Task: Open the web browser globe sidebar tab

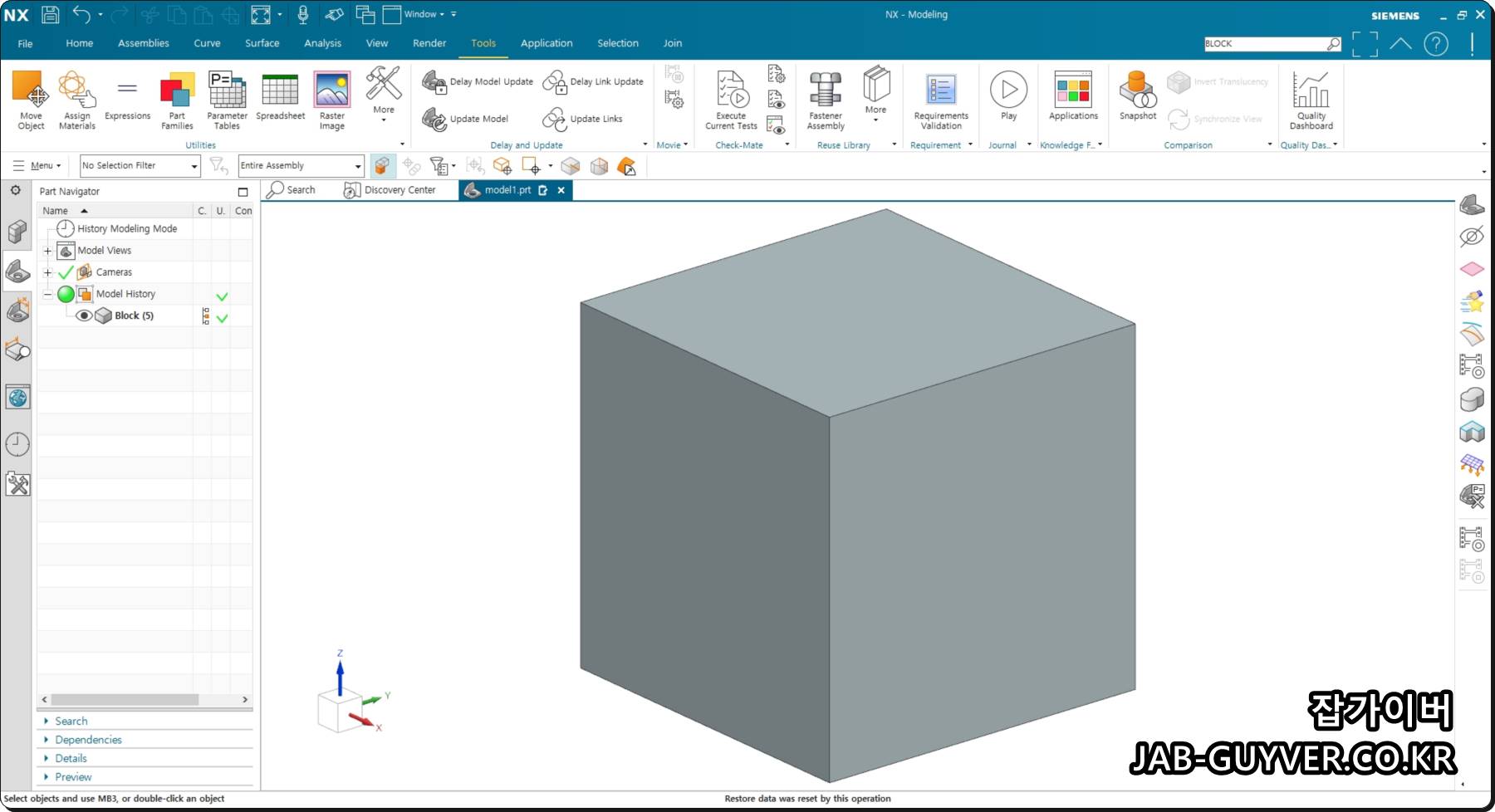Action: tap(17, 398)
